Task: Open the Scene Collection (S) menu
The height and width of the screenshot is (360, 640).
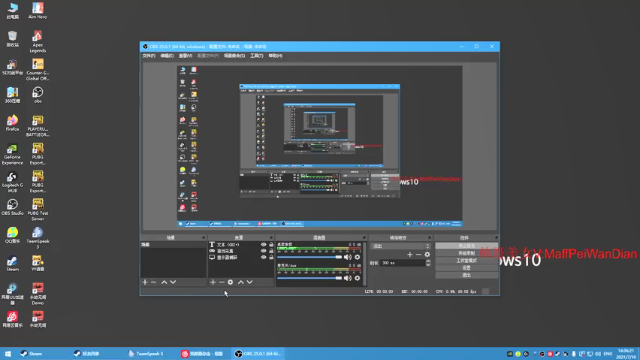Action: coord(234,56)
